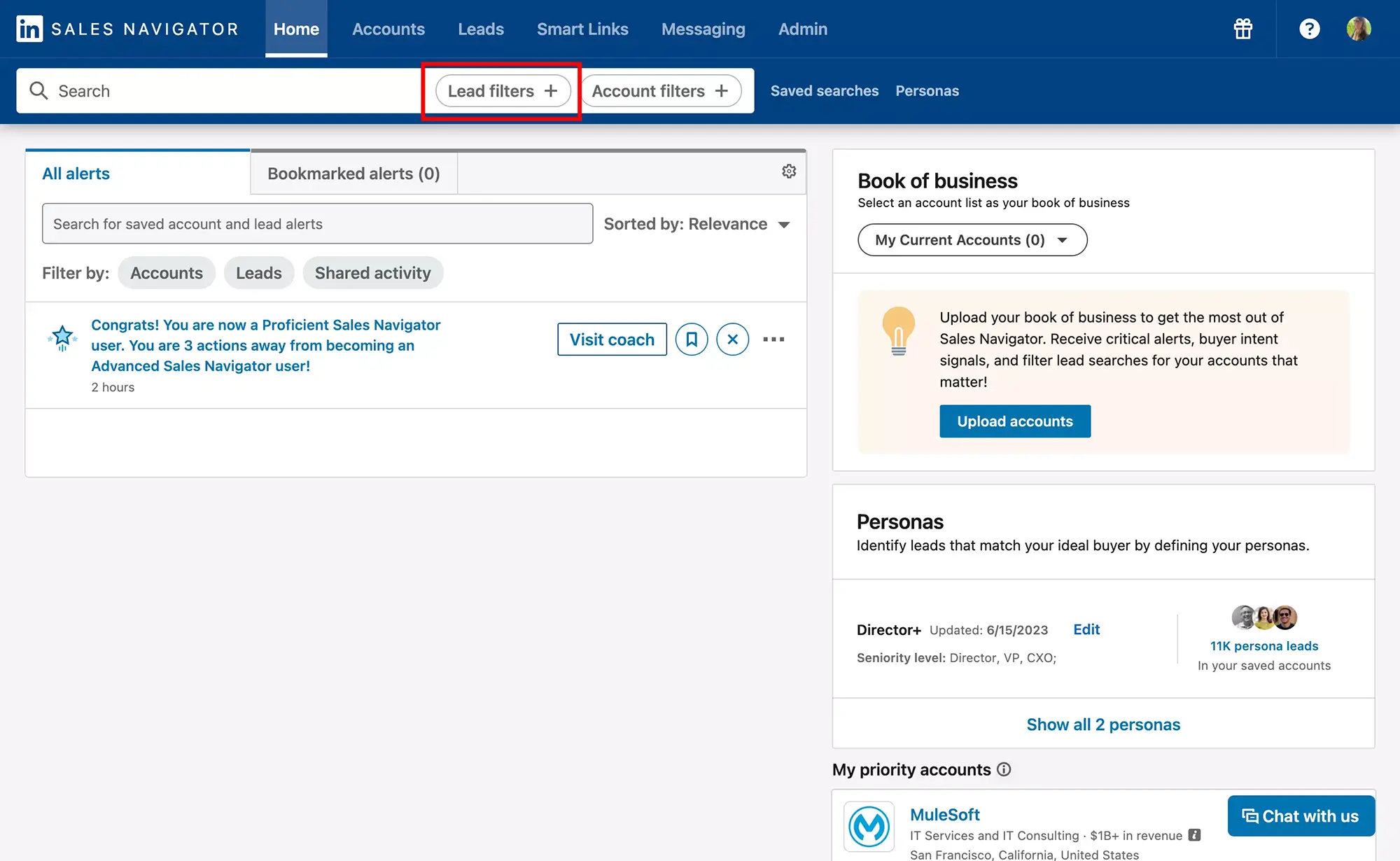The width and height of the screenshot is (1400, 861).
Task: Click the bookmark icon on alert
Action: point(691,339)
